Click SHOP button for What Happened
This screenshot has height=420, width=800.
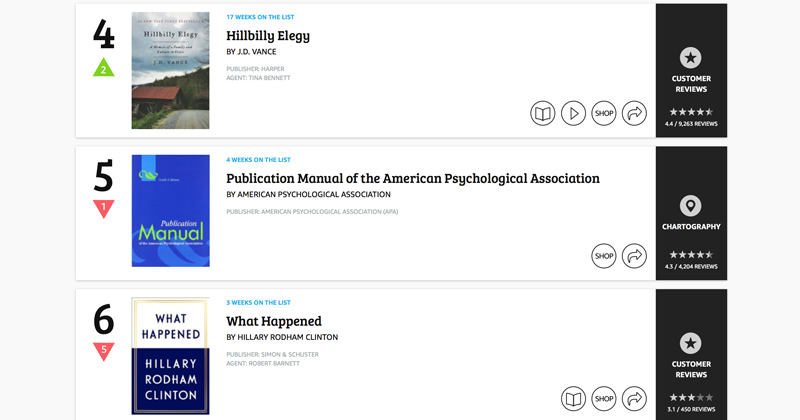tap(604, 399)
